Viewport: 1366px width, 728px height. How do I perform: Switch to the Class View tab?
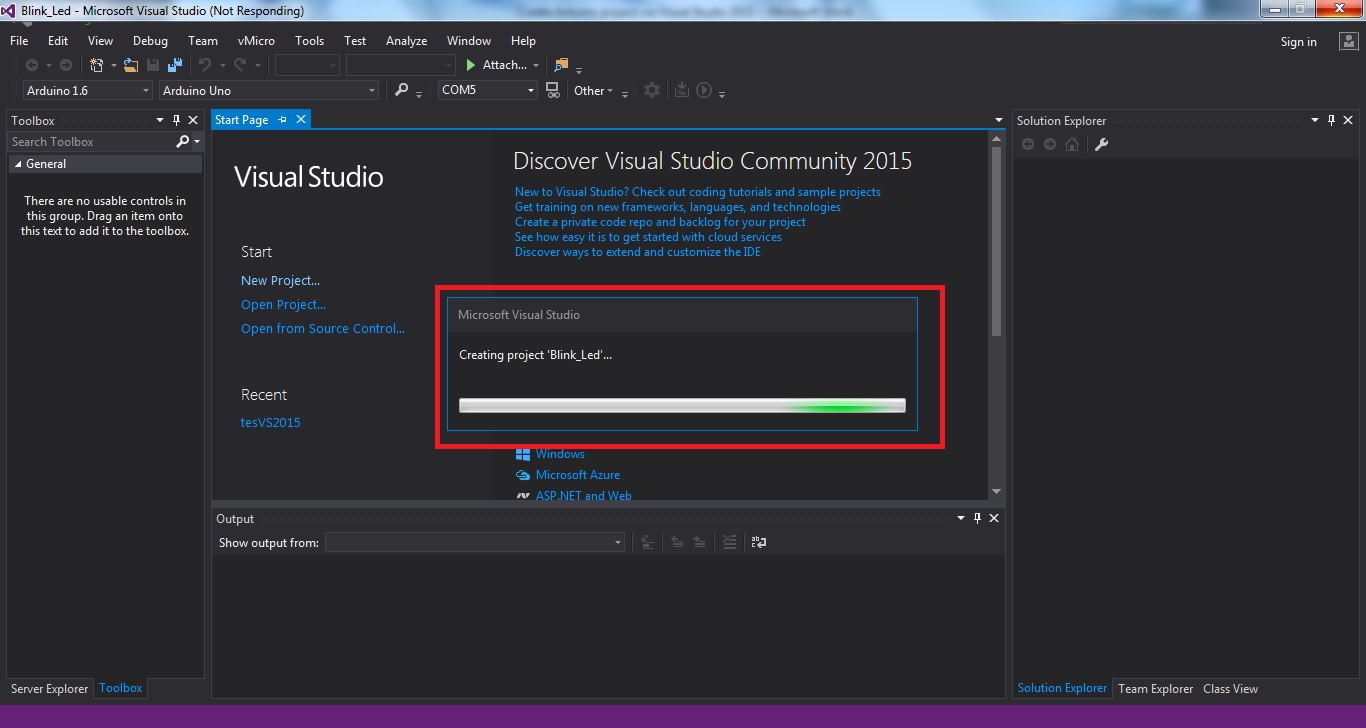pyautogui.click(x=1230, y=688)
